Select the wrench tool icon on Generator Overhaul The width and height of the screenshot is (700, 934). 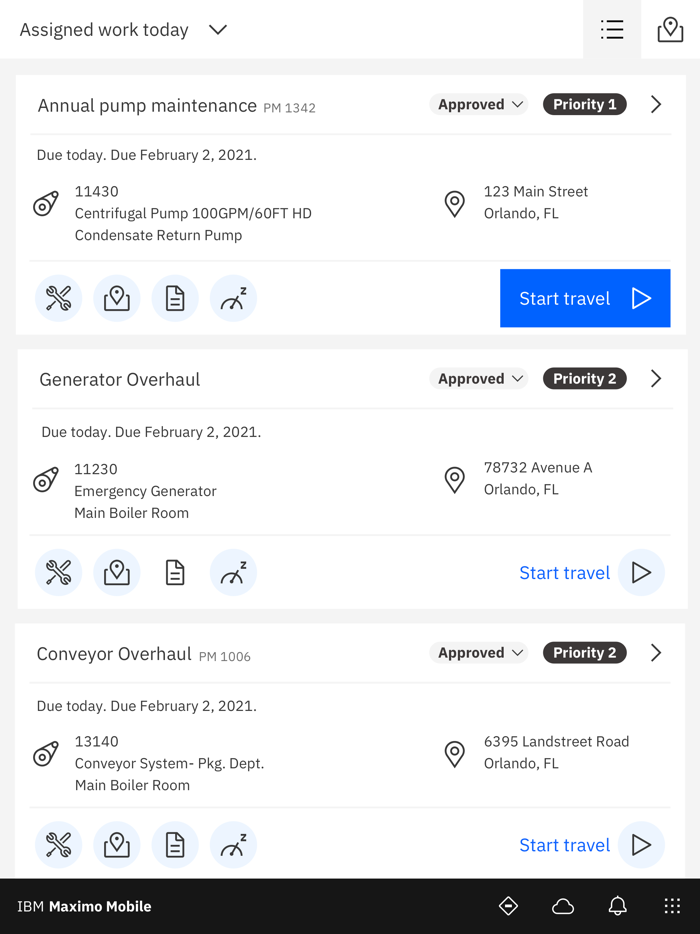pos(58,572)
